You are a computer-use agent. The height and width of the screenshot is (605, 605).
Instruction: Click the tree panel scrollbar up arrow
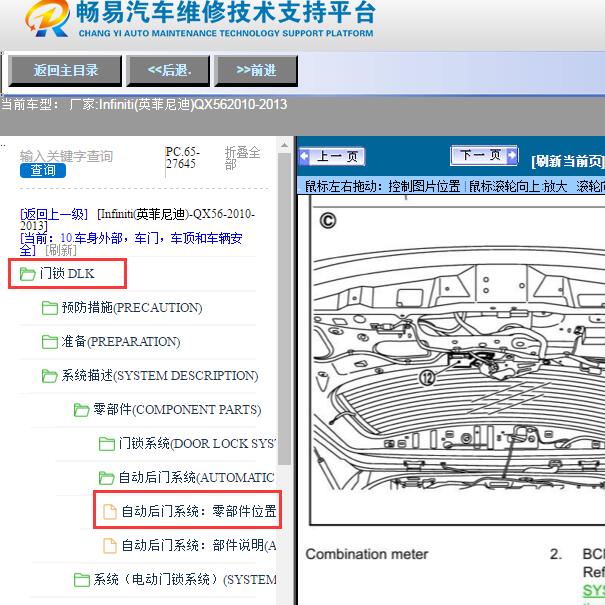[284, 146]
